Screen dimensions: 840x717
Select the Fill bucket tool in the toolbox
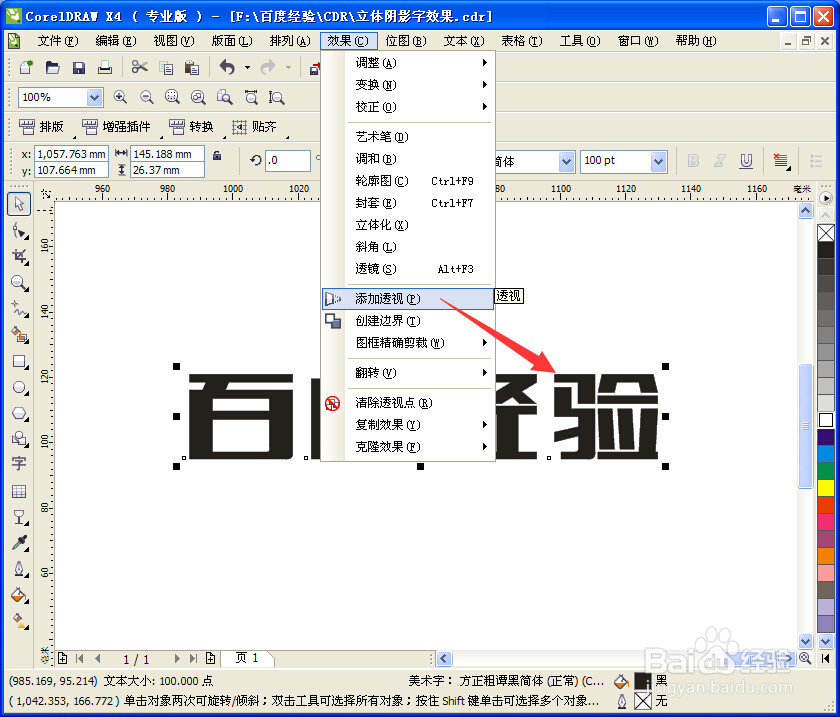tap(19, 595)
